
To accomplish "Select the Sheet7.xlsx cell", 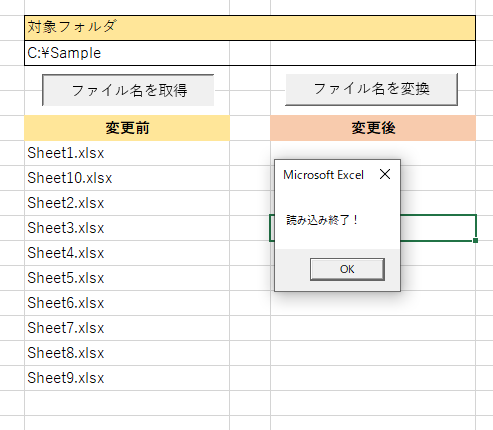I will [x=127, y=328].
